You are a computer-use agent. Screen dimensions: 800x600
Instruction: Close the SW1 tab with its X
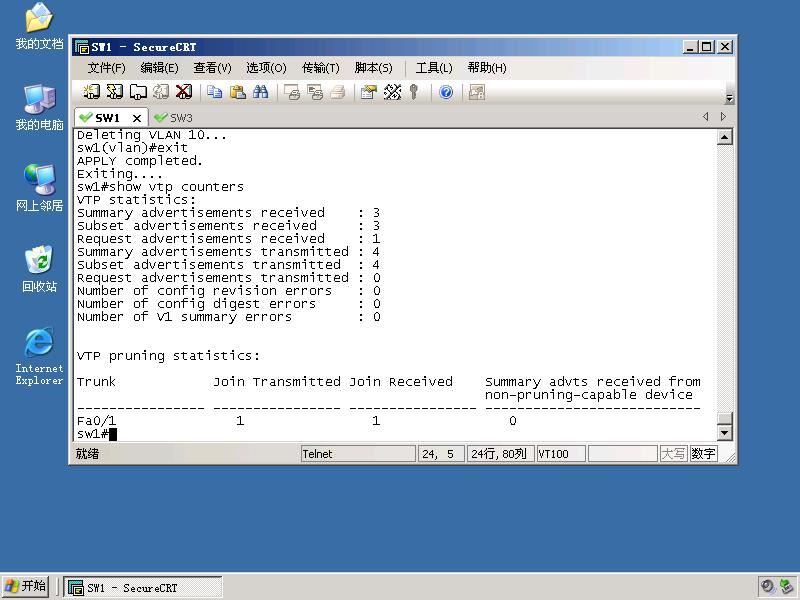137,118
